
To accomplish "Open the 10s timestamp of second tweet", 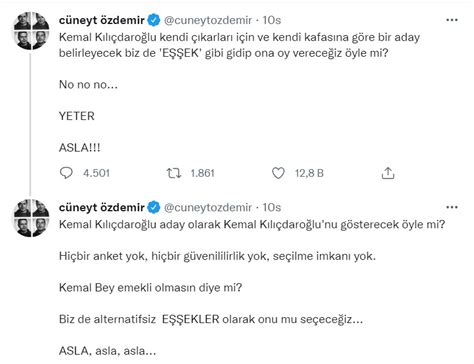I will 272,208.
